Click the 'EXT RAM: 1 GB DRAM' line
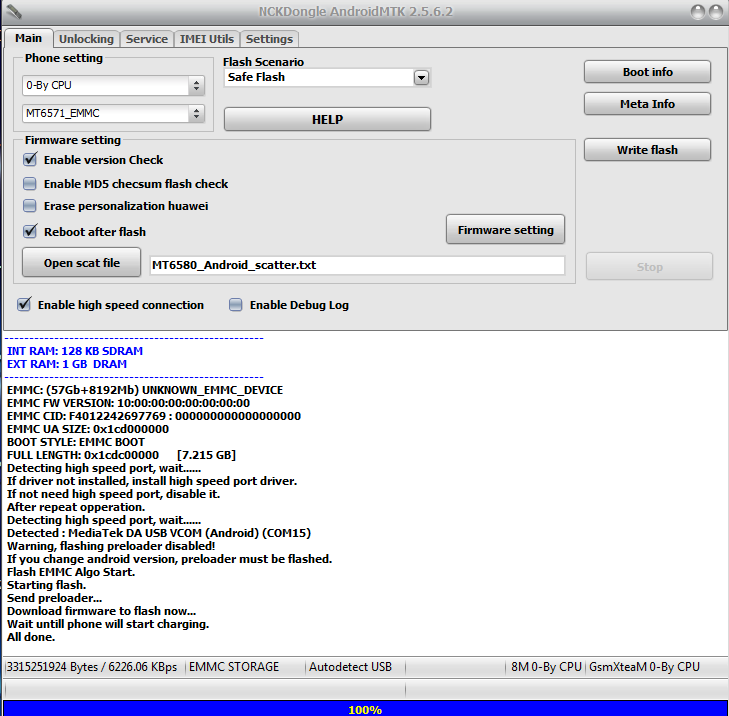Image resolution: width=729 pixels, height=716 pixels. (67, 364)
